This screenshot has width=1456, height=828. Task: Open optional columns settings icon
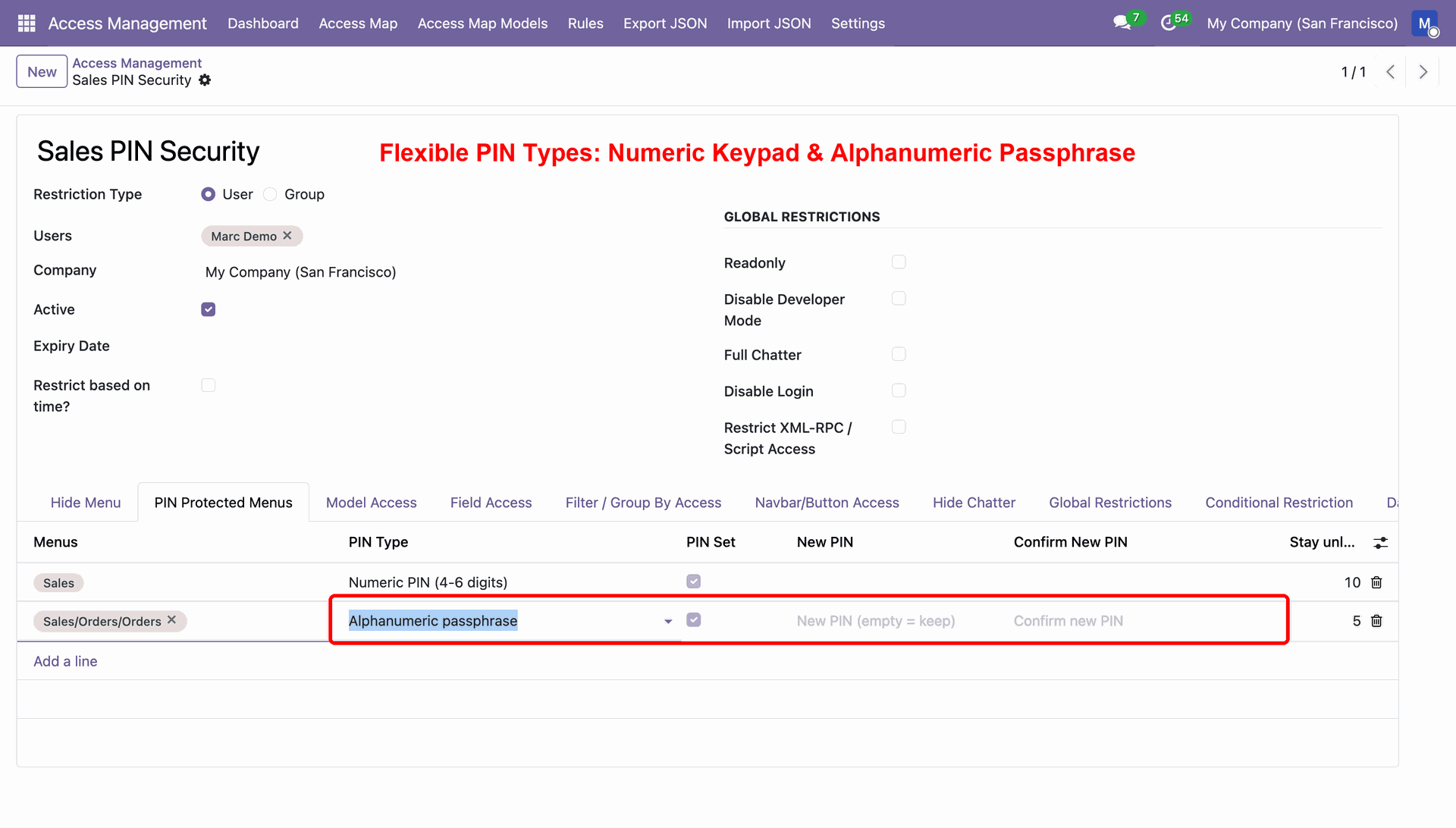(1381, 543)
